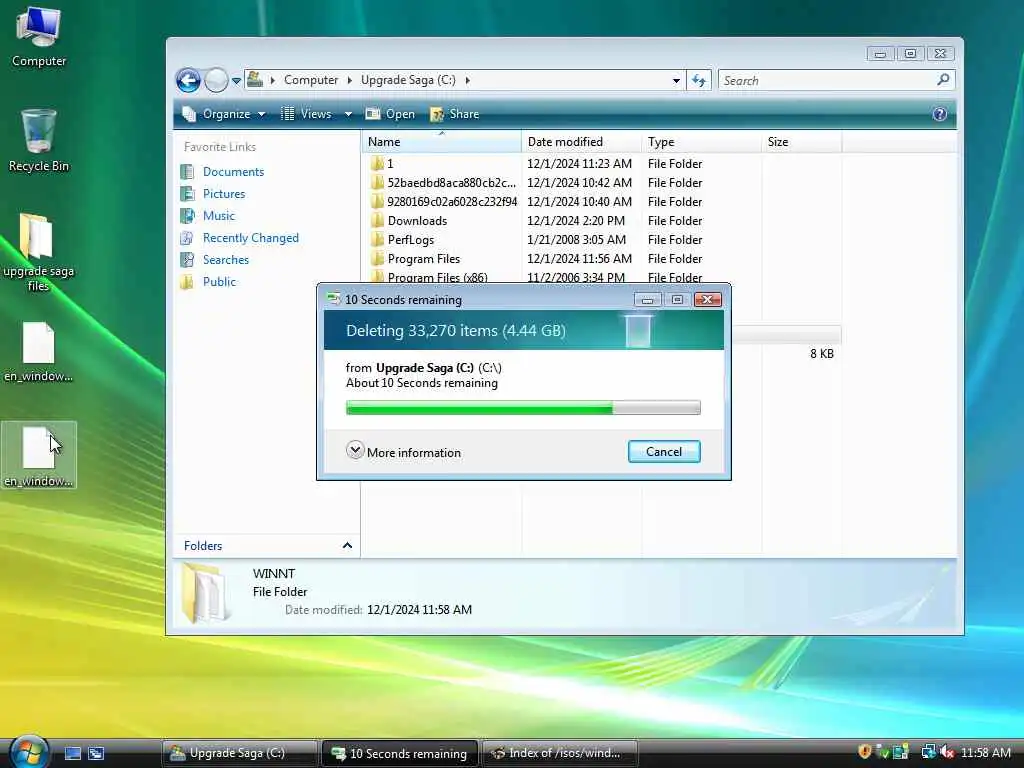
Task: Open the address bar history dropdown
Action: pyautogui.click(x=676, y=80)
